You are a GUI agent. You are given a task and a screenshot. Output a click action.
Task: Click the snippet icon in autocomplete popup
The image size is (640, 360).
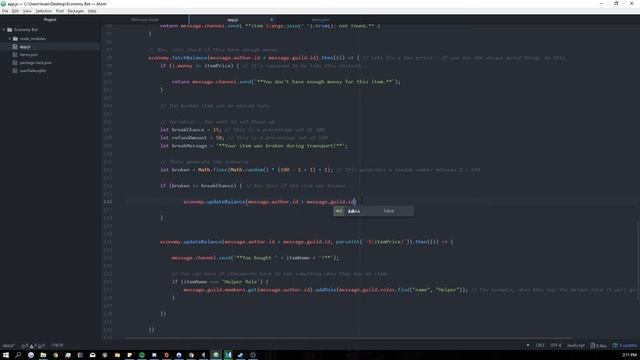tap(339, 211)
